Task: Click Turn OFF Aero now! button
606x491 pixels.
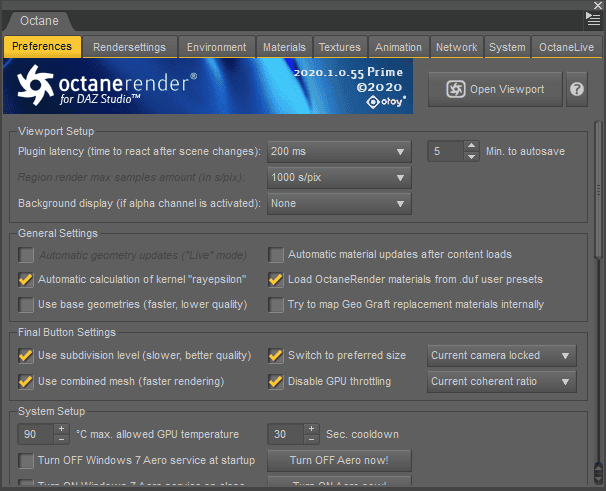Action: pyautogui.click(x=339, y=460)
